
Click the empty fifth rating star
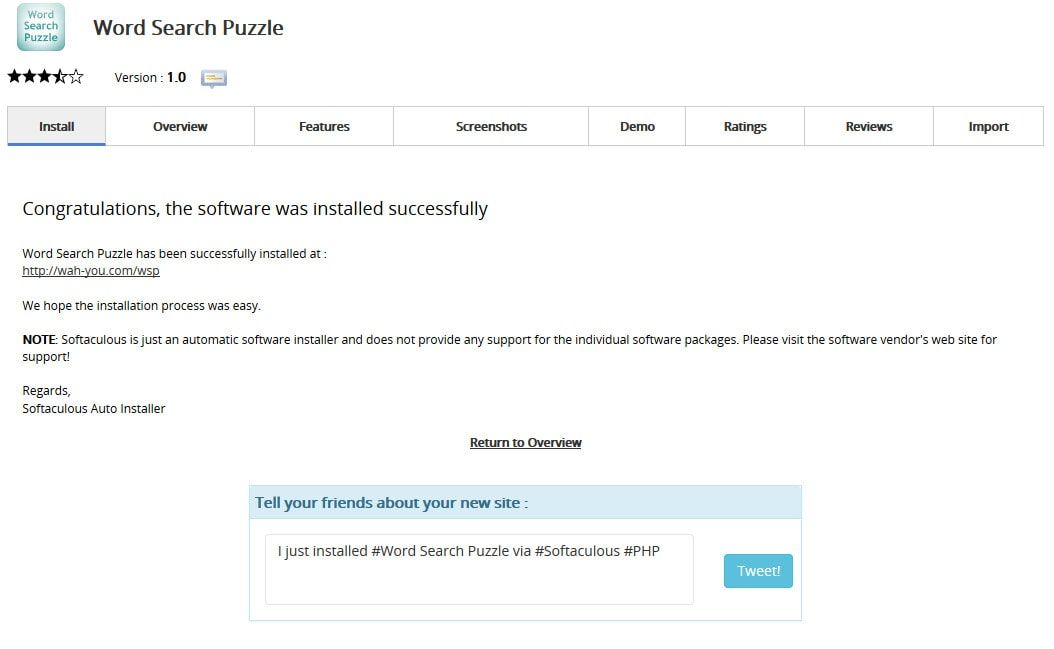click(76, 76)
